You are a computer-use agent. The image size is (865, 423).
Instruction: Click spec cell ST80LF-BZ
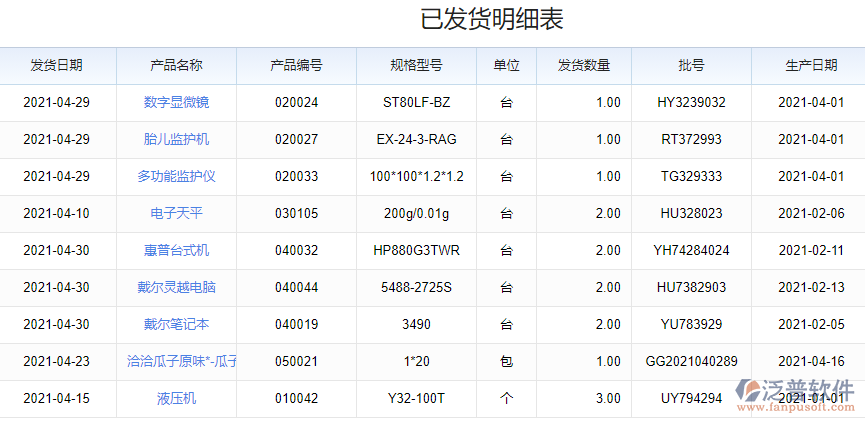tap(417, 103)
